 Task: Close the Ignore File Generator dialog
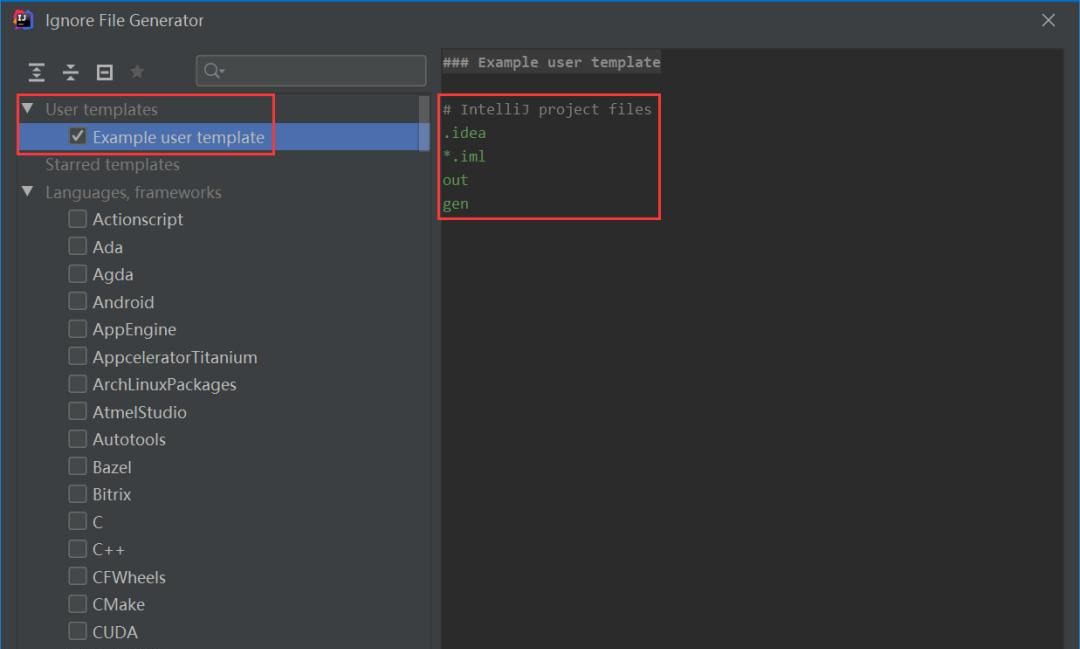pos(1048,20)
